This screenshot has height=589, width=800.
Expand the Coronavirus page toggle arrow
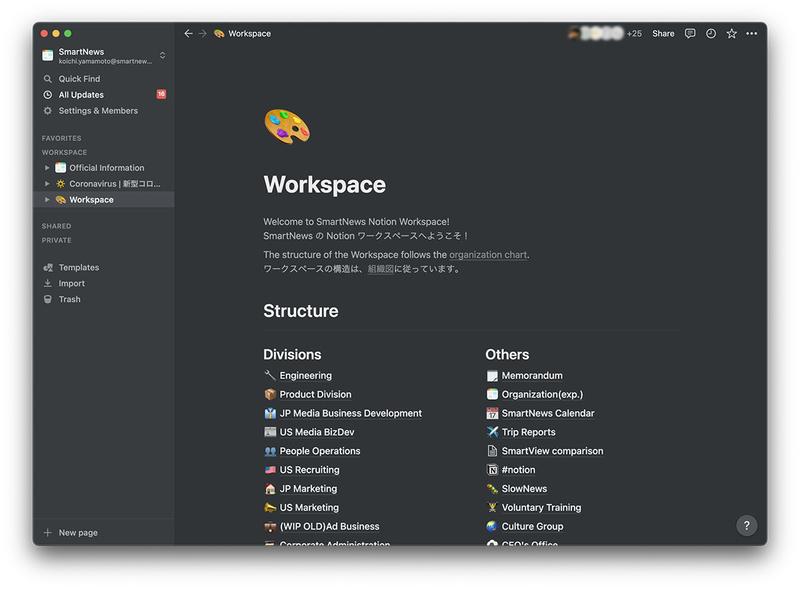pyautogui.click(x=47, y=184)
